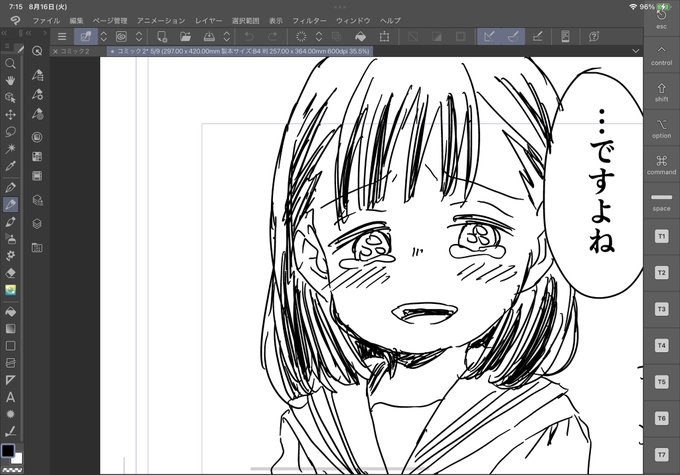Image resolution: width=680 pixels, height=475 pixels.
Task: Click the Fill icon in command bar
Action: coord(360,36)
